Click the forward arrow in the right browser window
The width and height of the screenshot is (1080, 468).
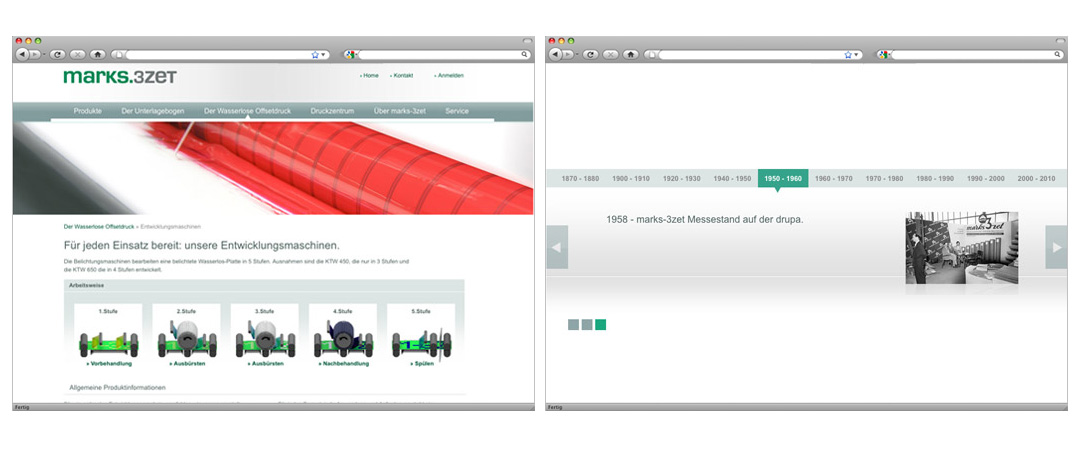pyautogui.click(x=568, y=54)
